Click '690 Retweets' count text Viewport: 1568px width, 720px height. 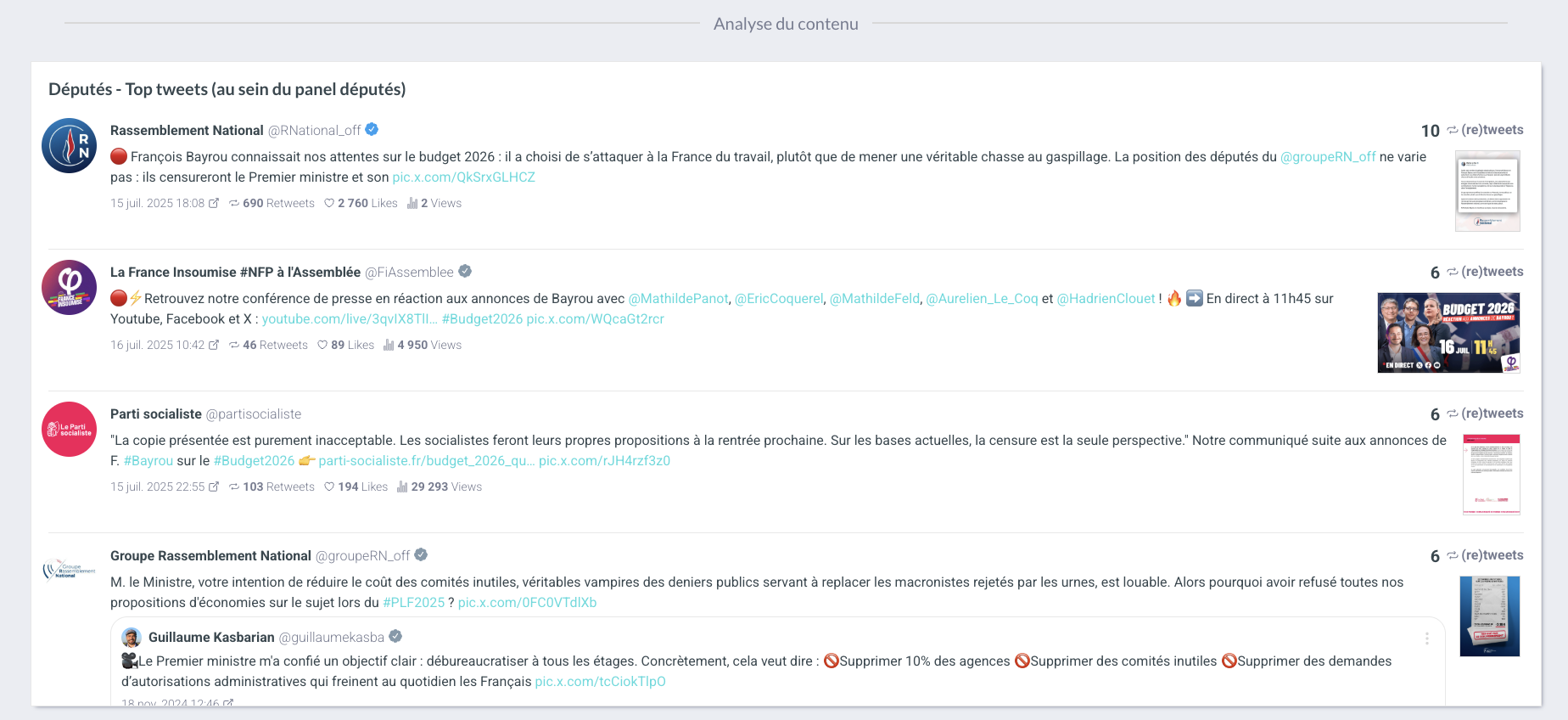[278, 204]
